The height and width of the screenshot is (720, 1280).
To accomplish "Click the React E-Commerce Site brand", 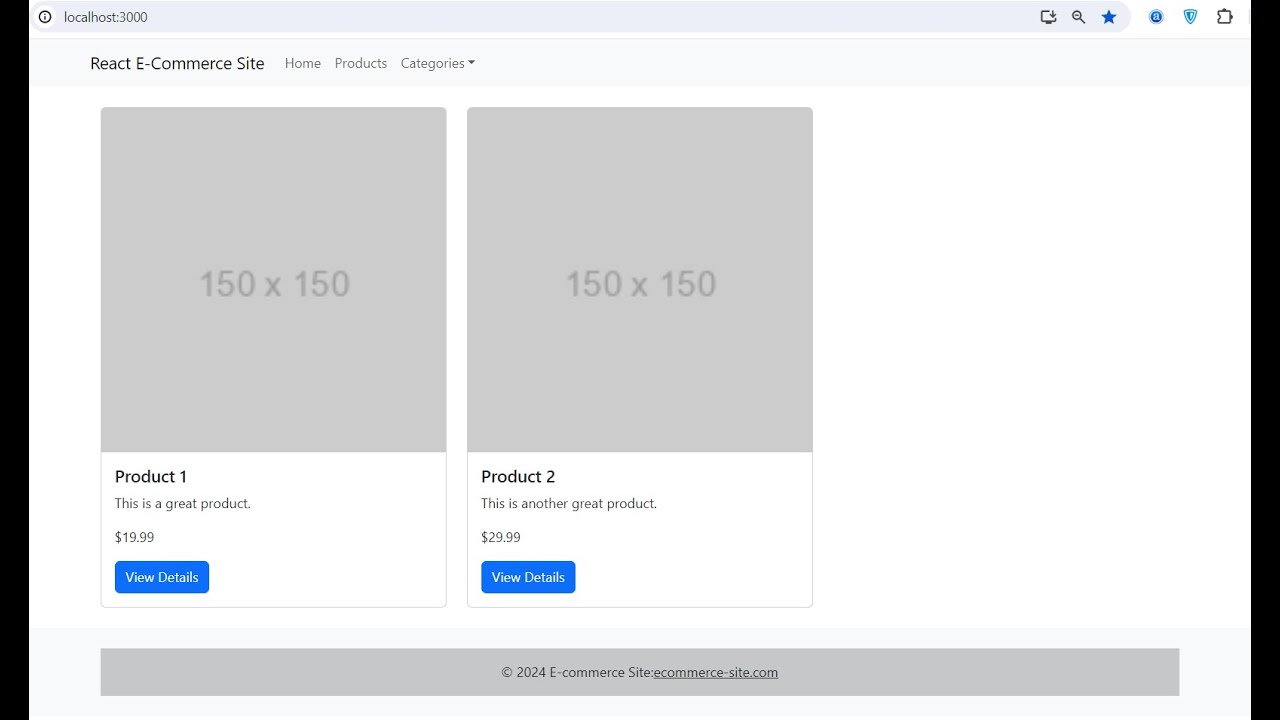I will pos(177,63).
